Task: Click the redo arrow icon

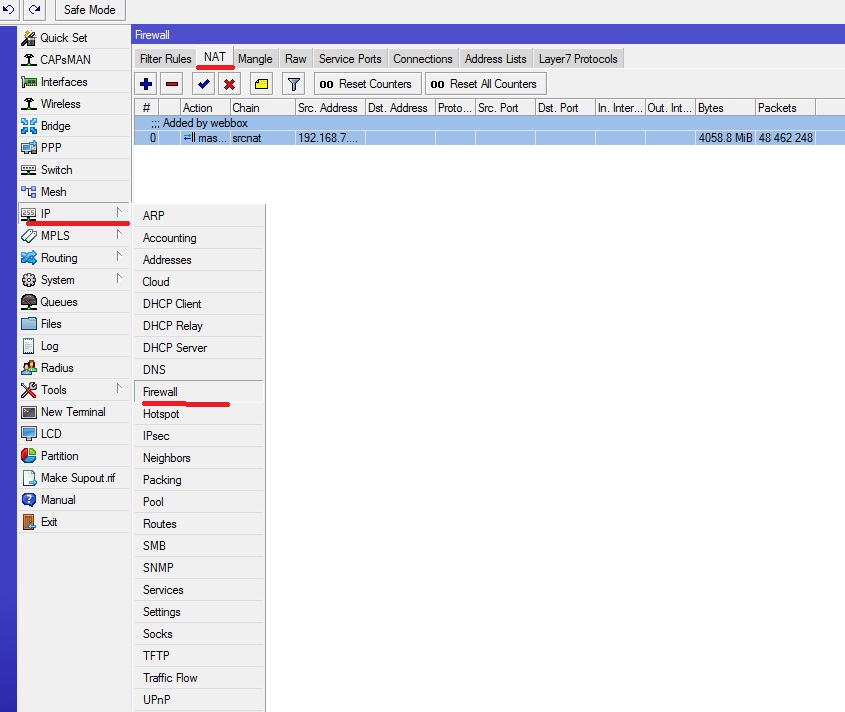Action: [x=35, y=10]
